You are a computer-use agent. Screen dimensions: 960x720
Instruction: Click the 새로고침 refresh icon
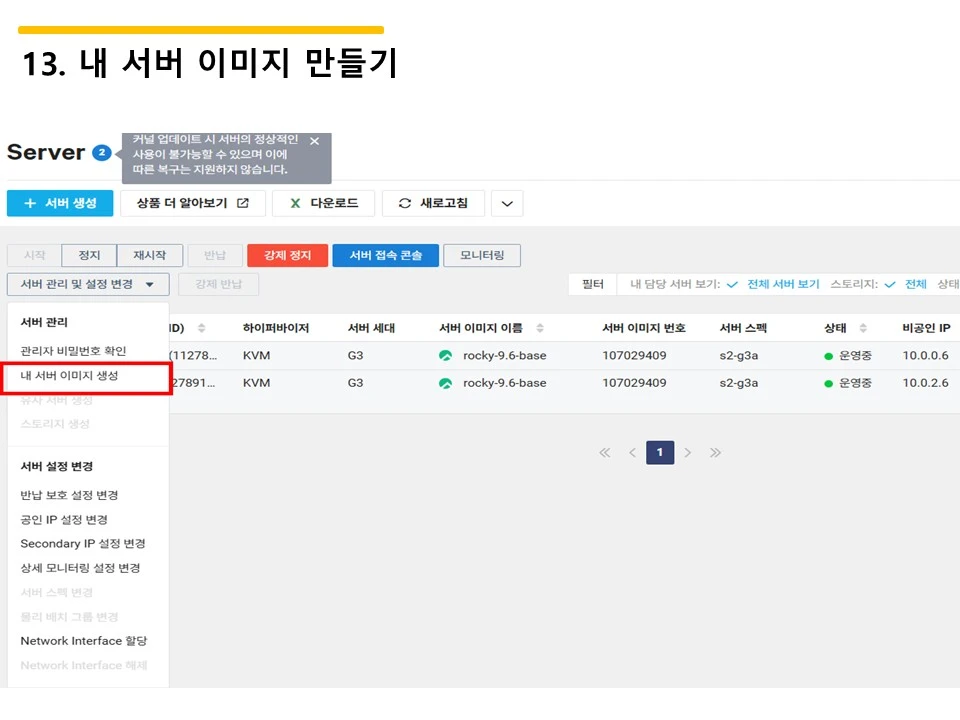403,203
